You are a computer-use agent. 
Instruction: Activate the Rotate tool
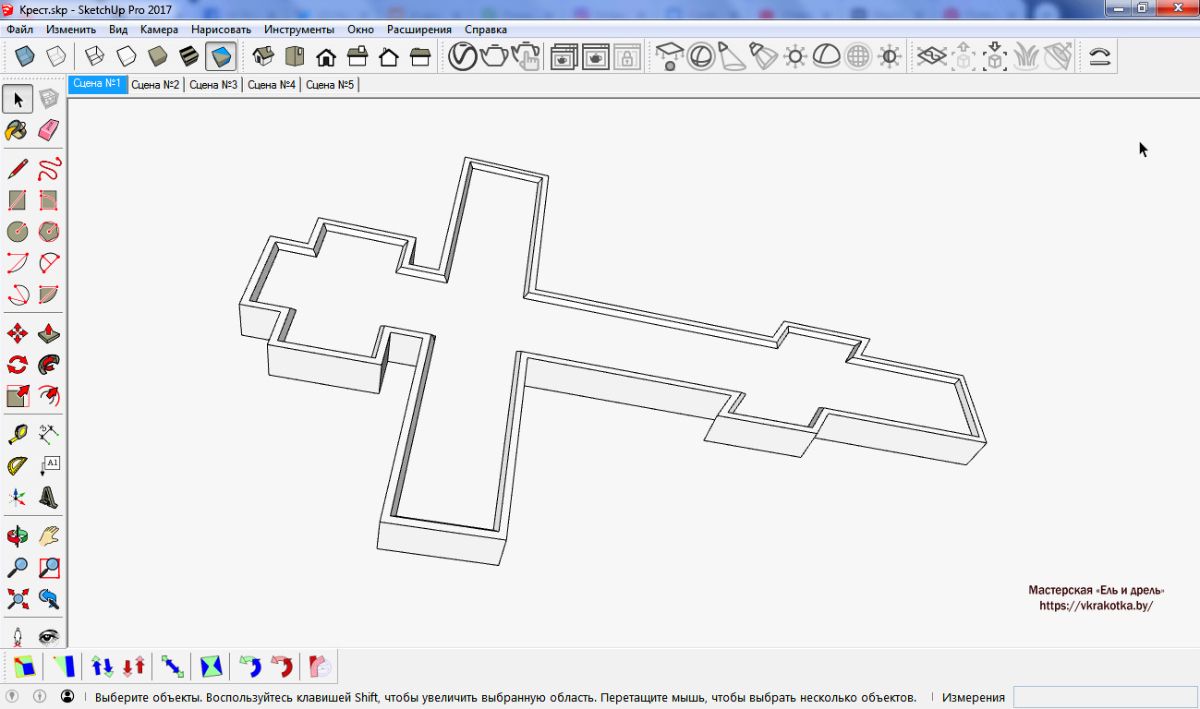click(17, 364)
